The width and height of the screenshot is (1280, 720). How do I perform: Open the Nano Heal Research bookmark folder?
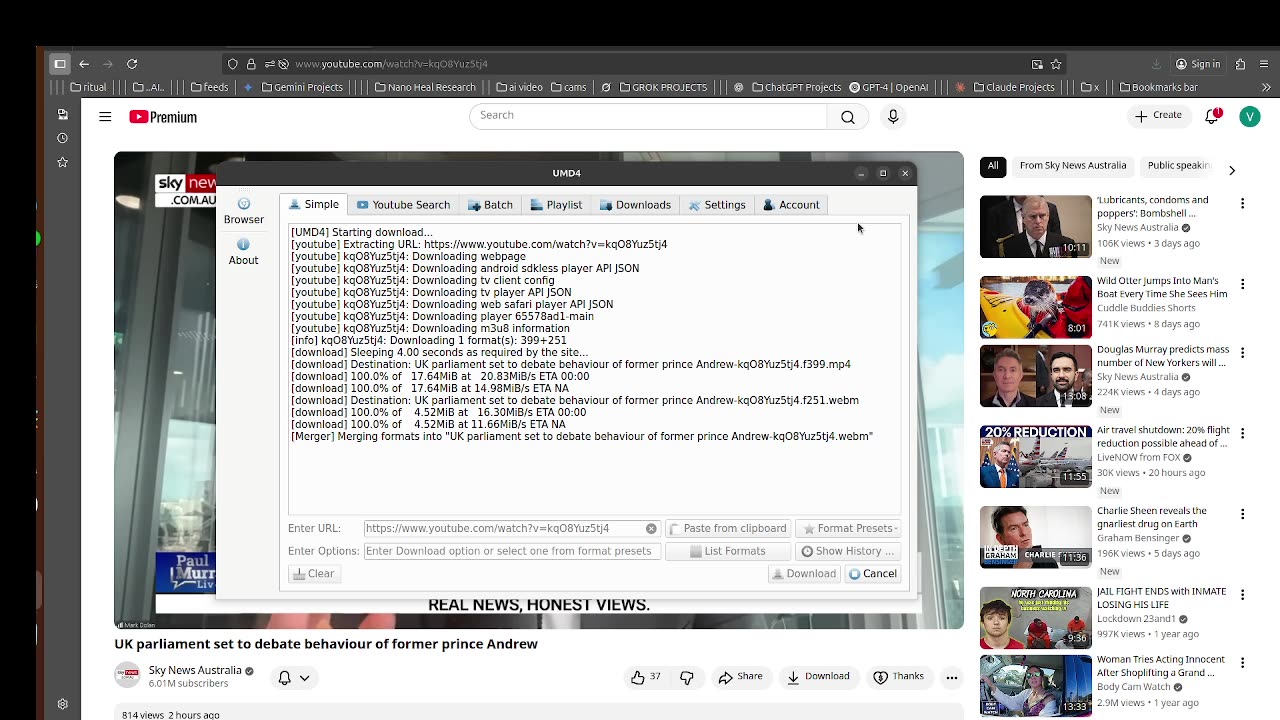(x=425, y=87)
